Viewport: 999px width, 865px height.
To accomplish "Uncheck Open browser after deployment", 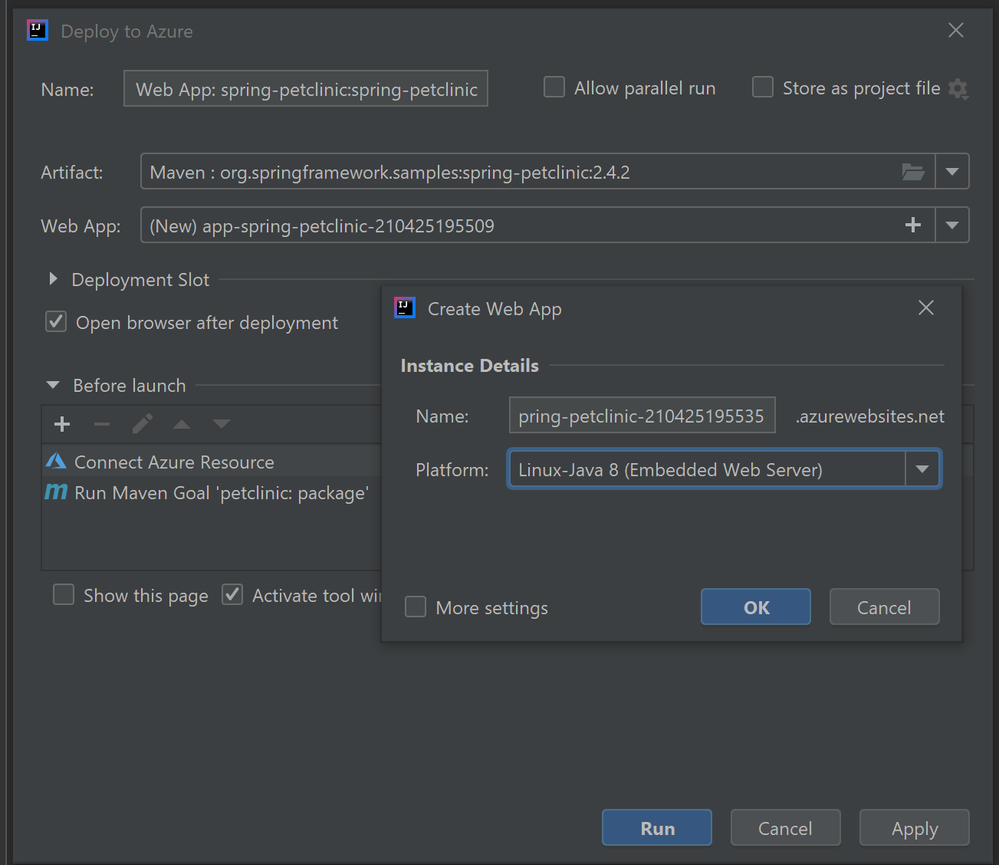I will pyautogui.click(x=56, y=322).
